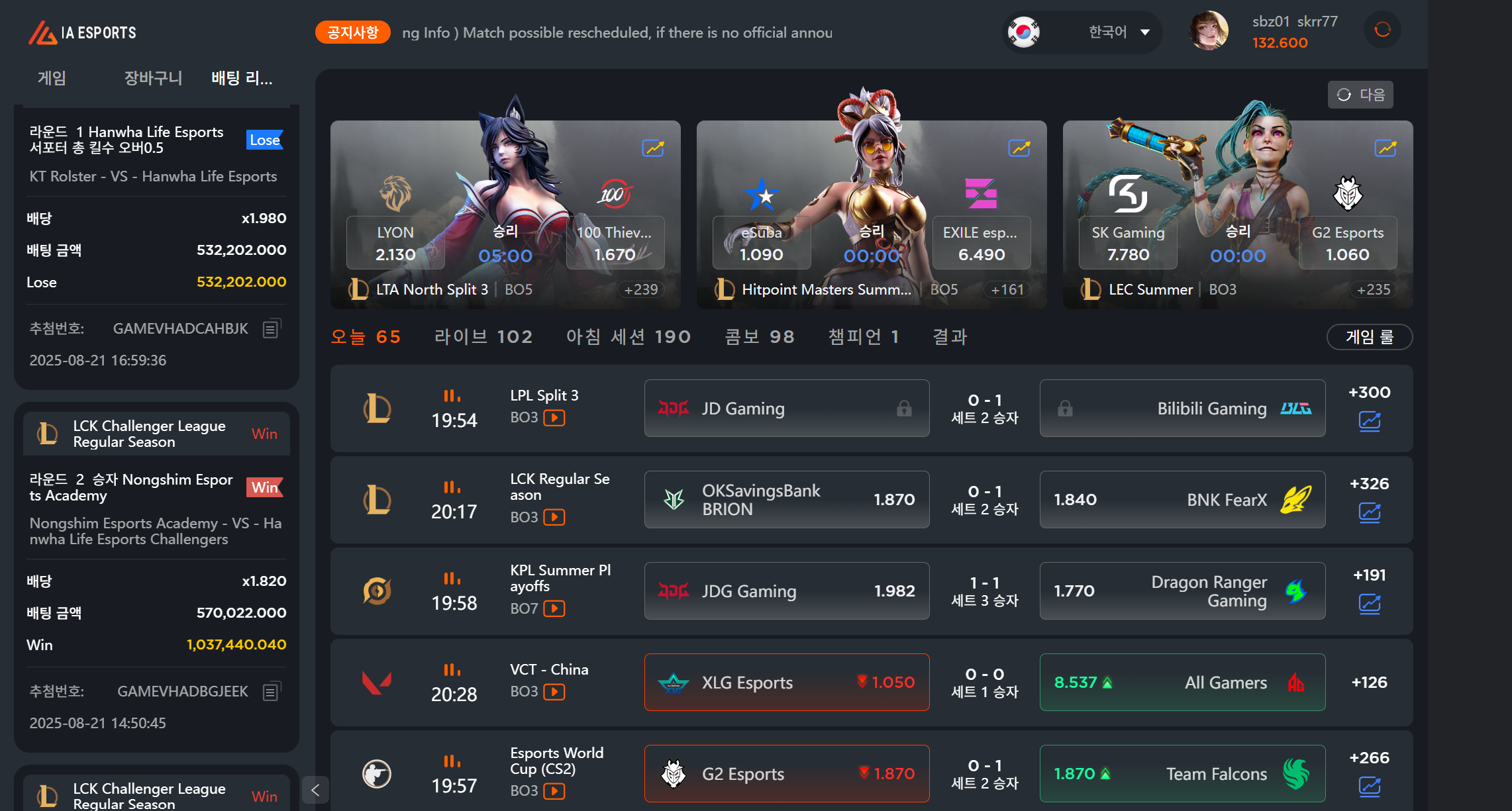Click the 다음 refresh button
Image resolution: width=1512 pixels, height=811 pixels.
[x=1360, y=95]
